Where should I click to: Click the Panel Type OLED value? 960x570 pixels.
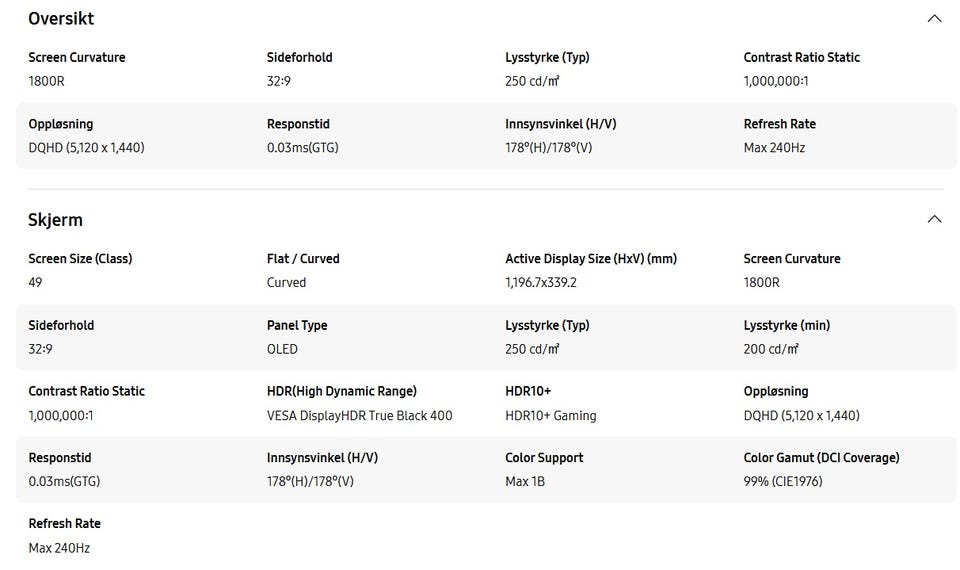[x=282, y=349]
